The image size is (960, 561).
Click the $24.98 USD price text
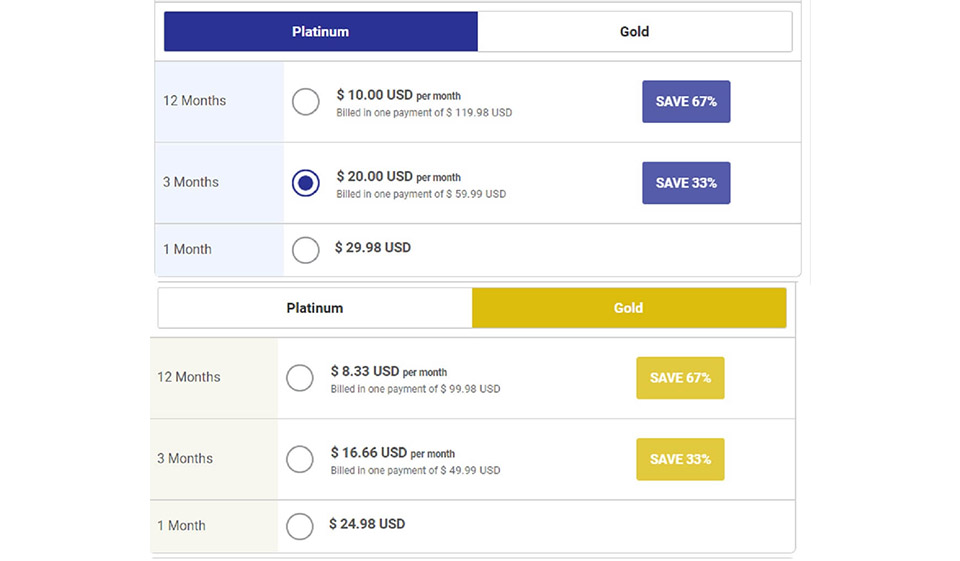[367, 524]
